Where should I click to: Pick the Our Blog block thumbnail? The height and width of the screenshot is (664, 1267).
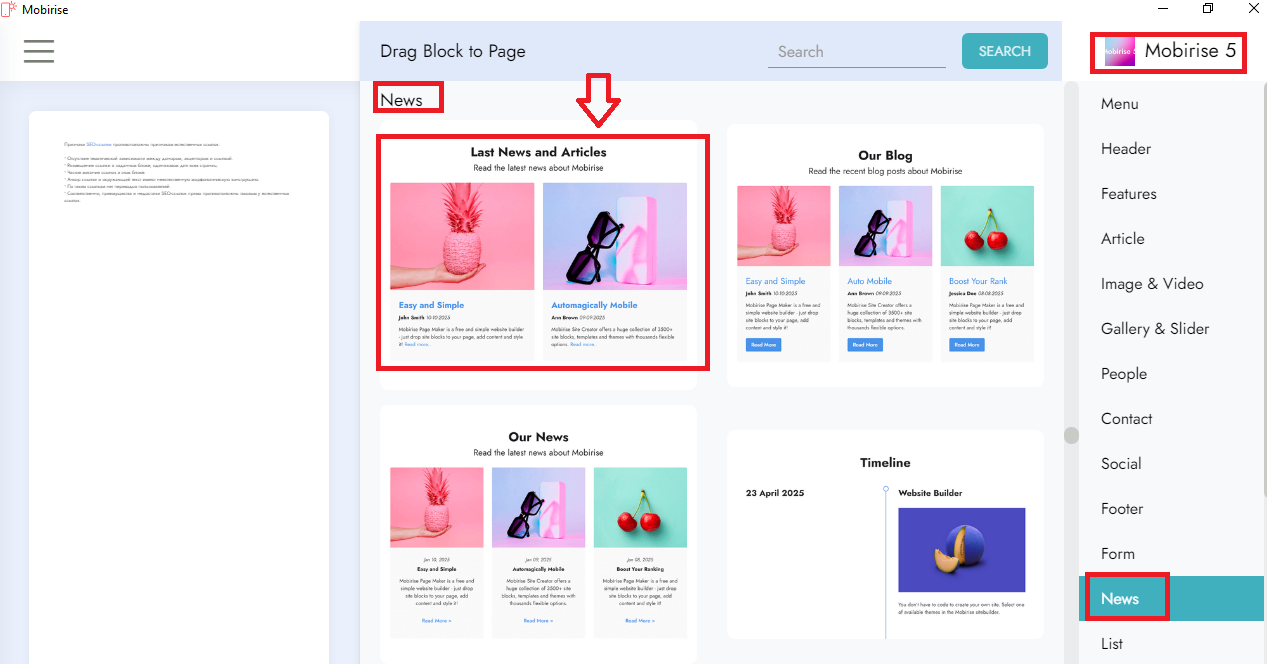coord(885,255)
